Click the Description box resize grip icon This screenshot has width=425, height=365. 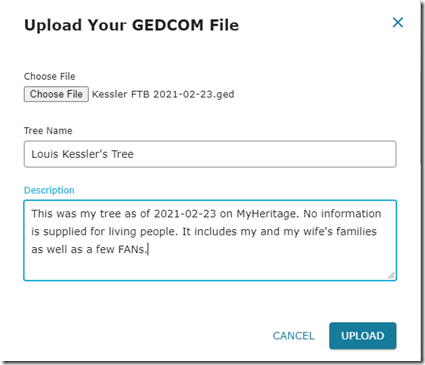[x=391, y=275]
